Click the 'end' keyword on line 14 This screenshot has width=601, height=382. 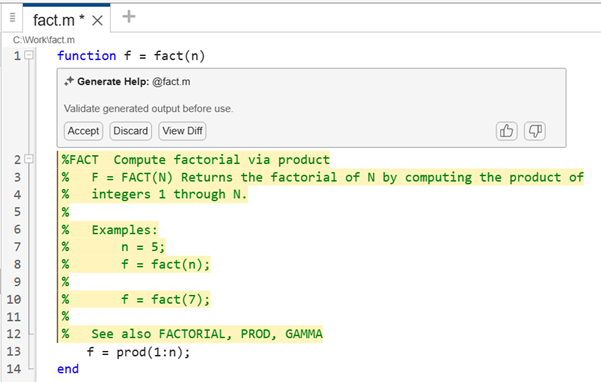68,369
